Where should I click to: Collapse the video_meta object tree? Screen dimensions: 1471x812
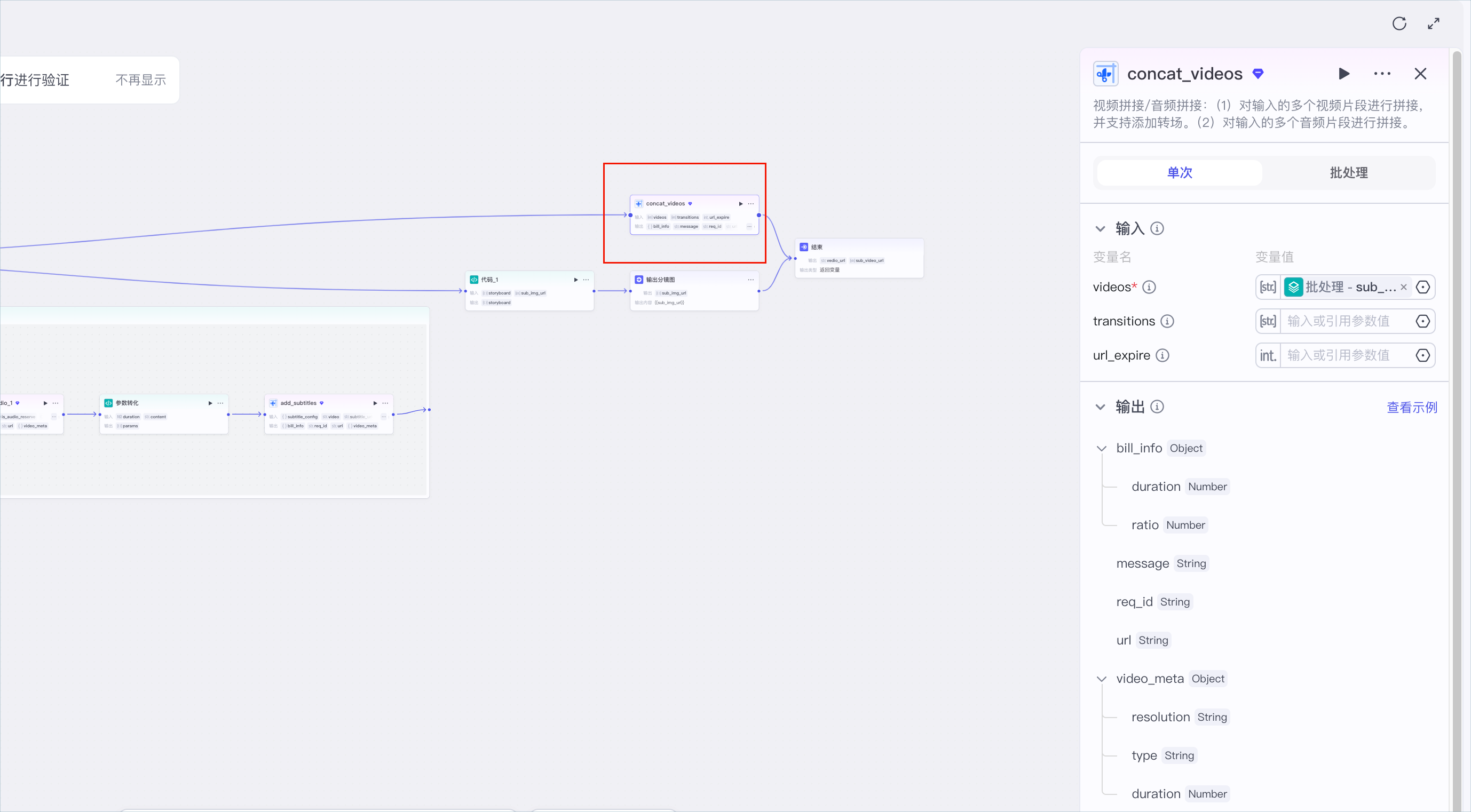1102,679
